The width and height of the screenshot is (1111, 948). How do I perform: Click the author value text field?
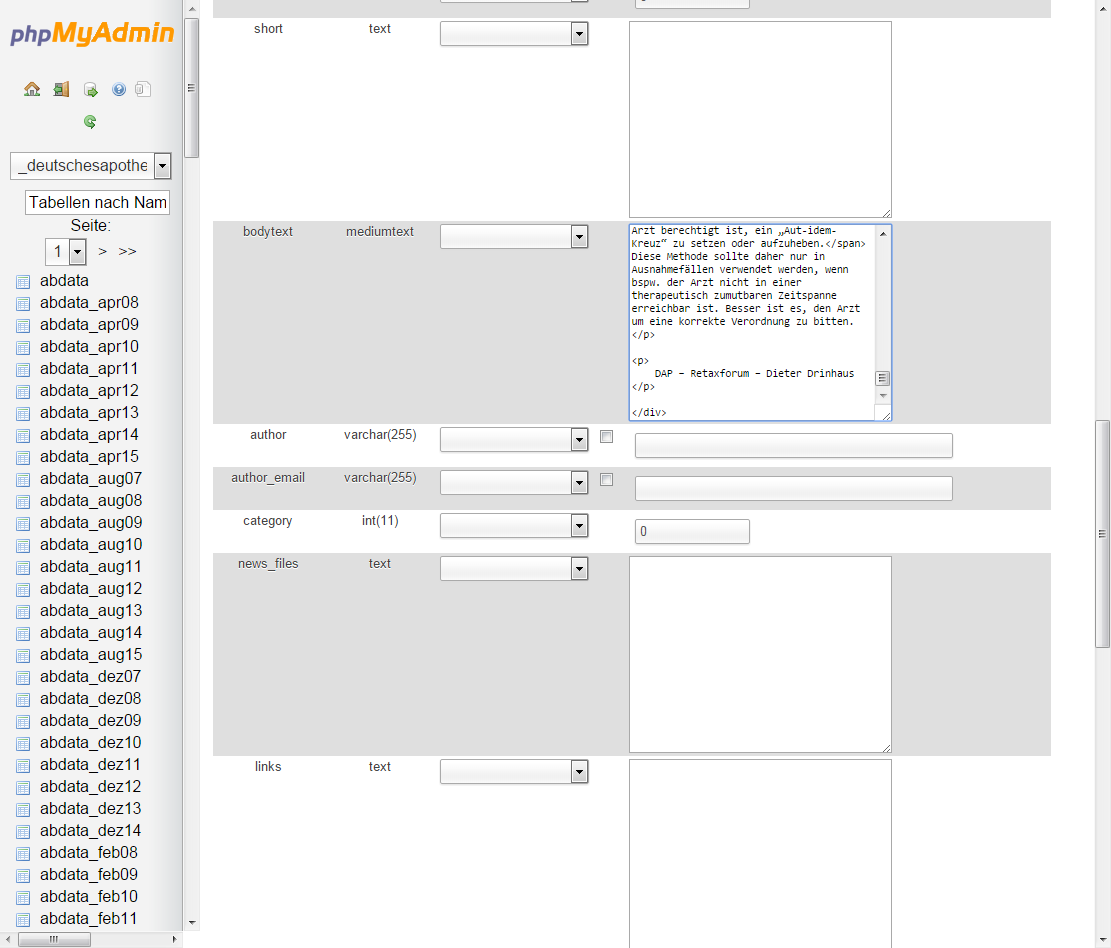point(793,446)
